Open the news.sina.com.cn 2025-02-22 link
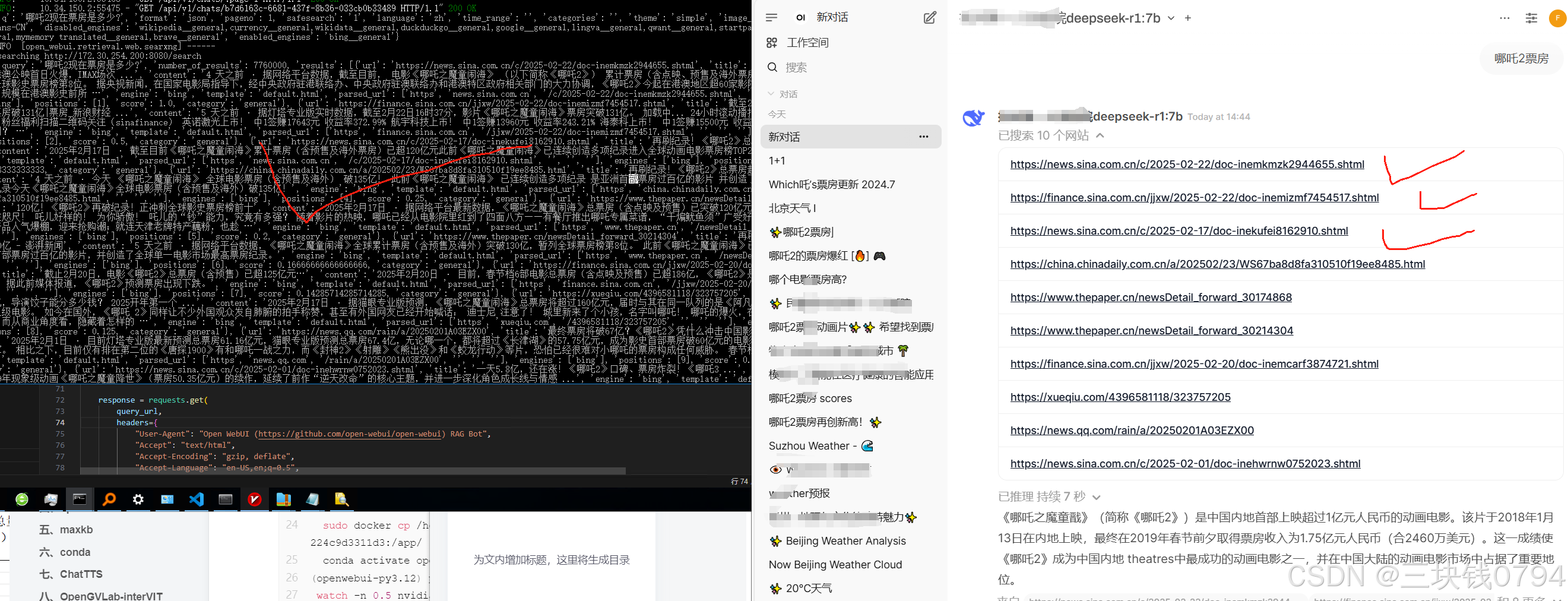 point(1187,165)
